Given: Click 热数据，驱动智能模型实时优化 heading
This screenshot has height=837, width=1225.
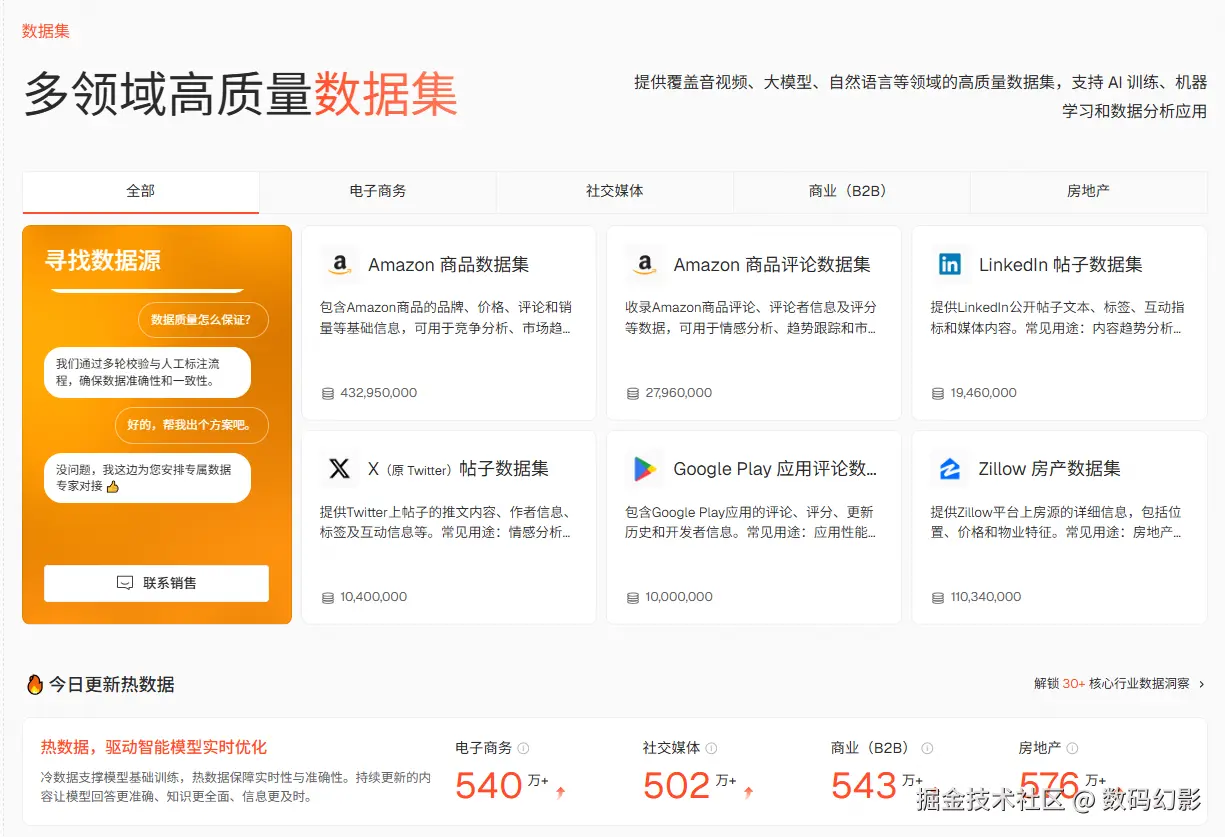Looking at the screenshot, I should click(154, 747).
